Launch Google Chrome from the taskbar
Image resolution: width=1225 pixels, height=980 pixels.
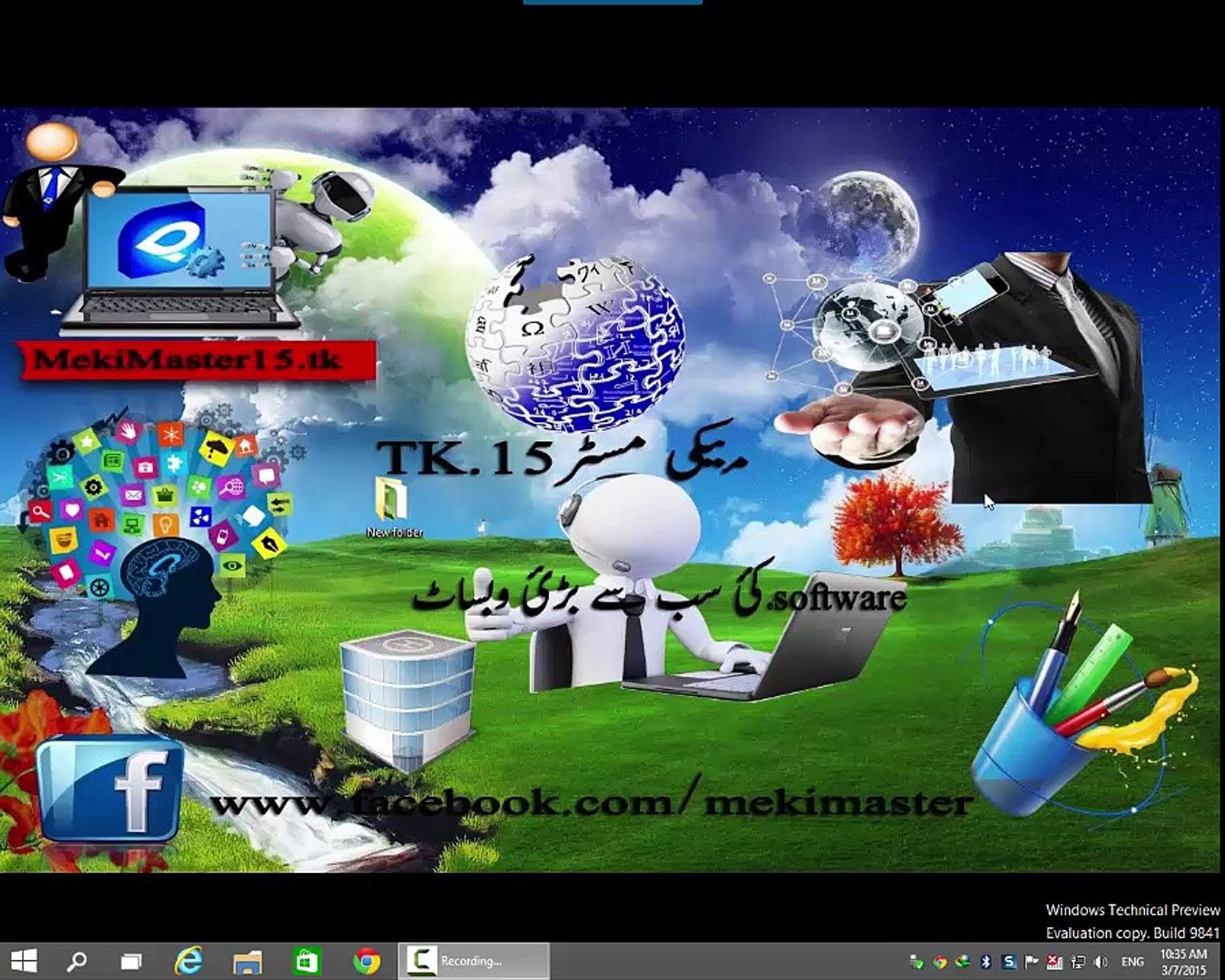(x=367, y=961)
